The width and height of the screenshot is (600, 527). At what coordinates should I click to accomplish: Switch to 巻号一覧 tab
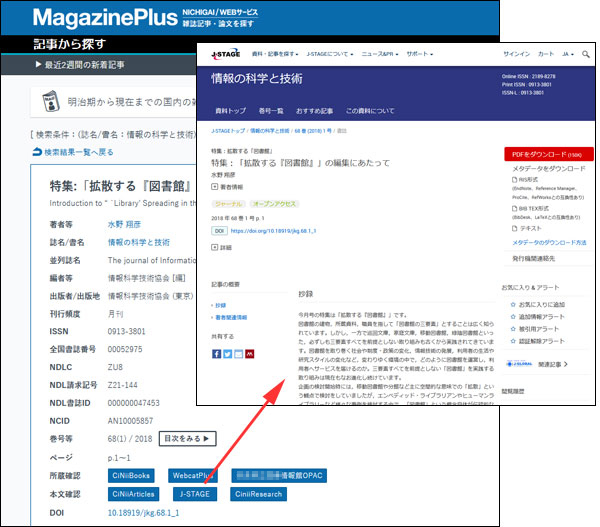(x=270, y=110)
